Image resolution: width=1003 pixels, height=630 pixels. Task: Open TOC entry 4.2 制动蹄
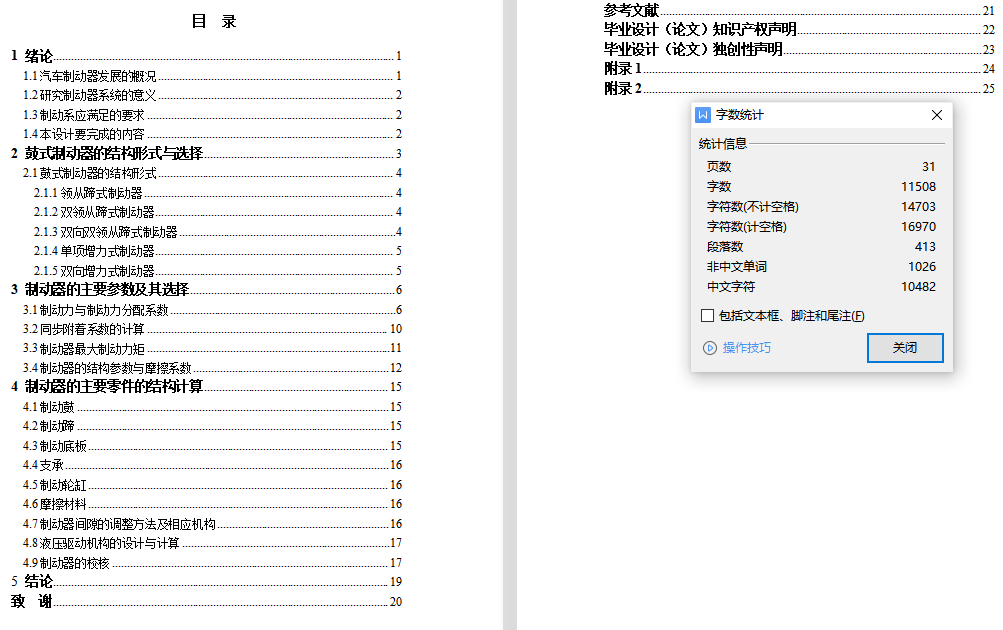pos(212,426)
